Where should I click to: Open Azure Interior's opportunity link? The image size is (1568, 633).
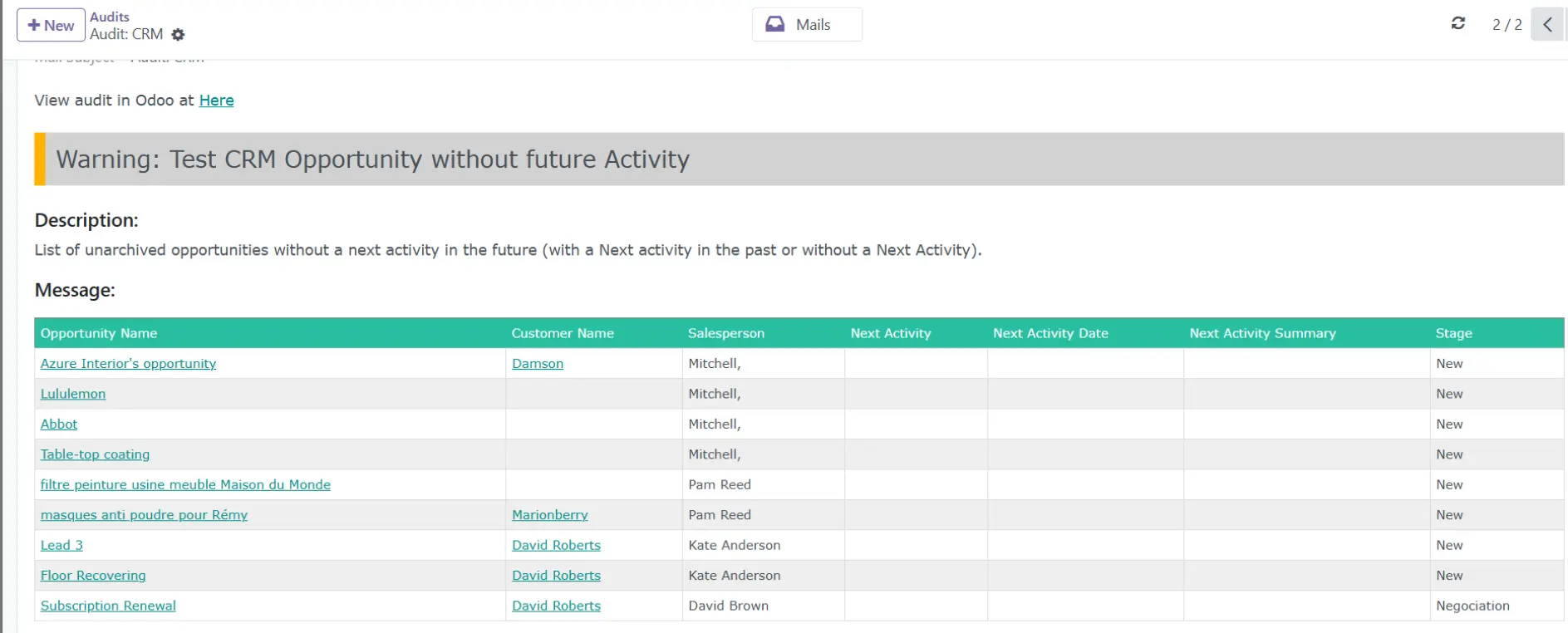point(128,364)
